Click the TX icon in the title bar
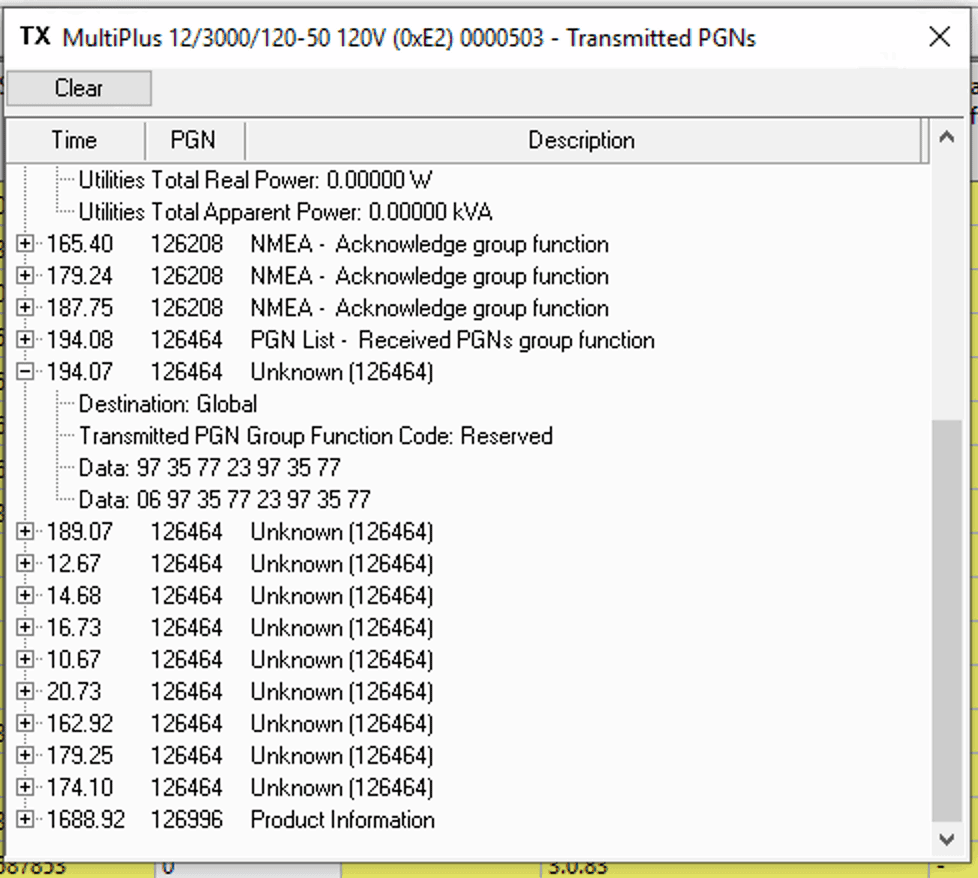 coord(35,36)
